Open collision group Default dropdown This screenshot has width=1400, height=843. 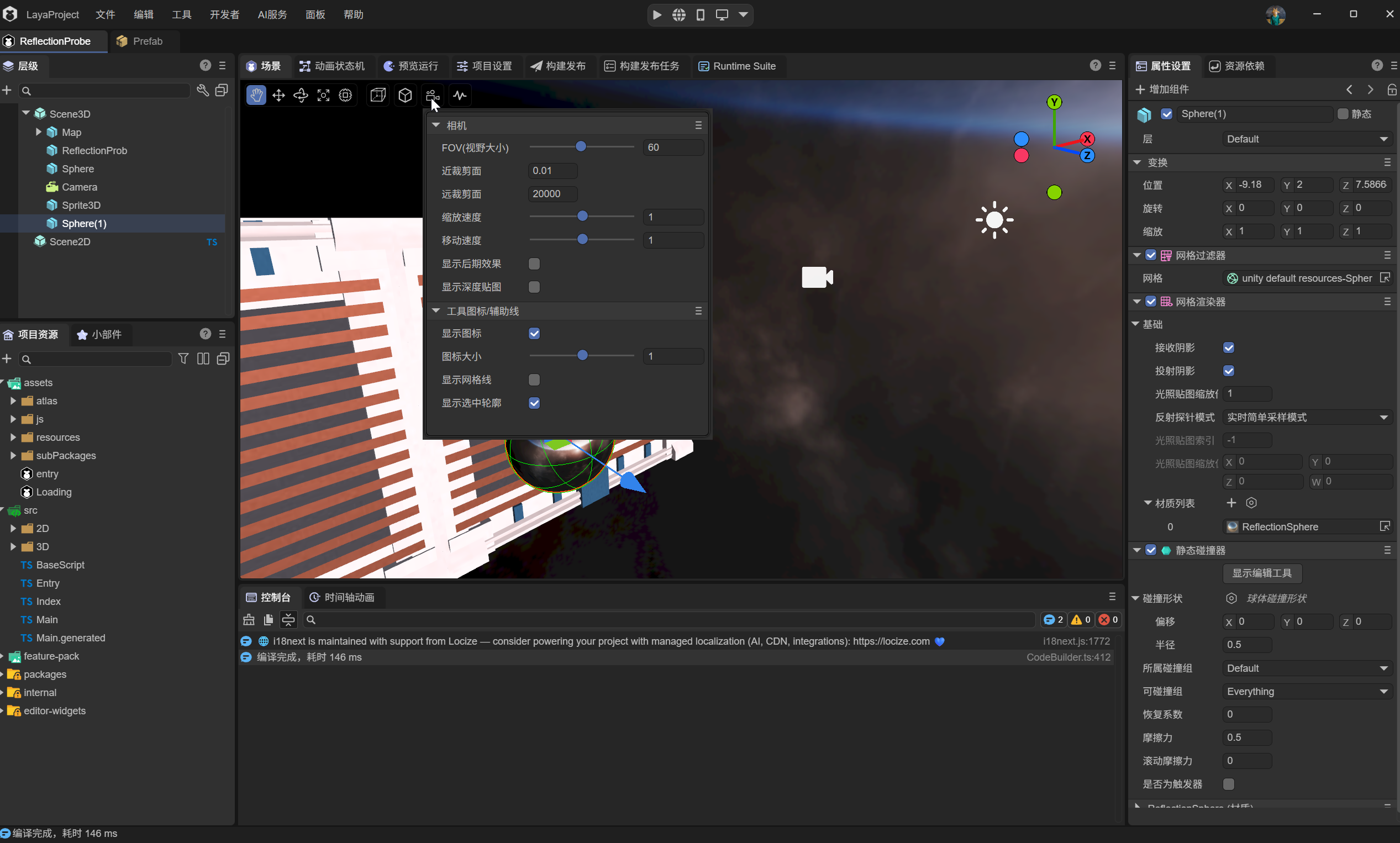pos(1307,668)
